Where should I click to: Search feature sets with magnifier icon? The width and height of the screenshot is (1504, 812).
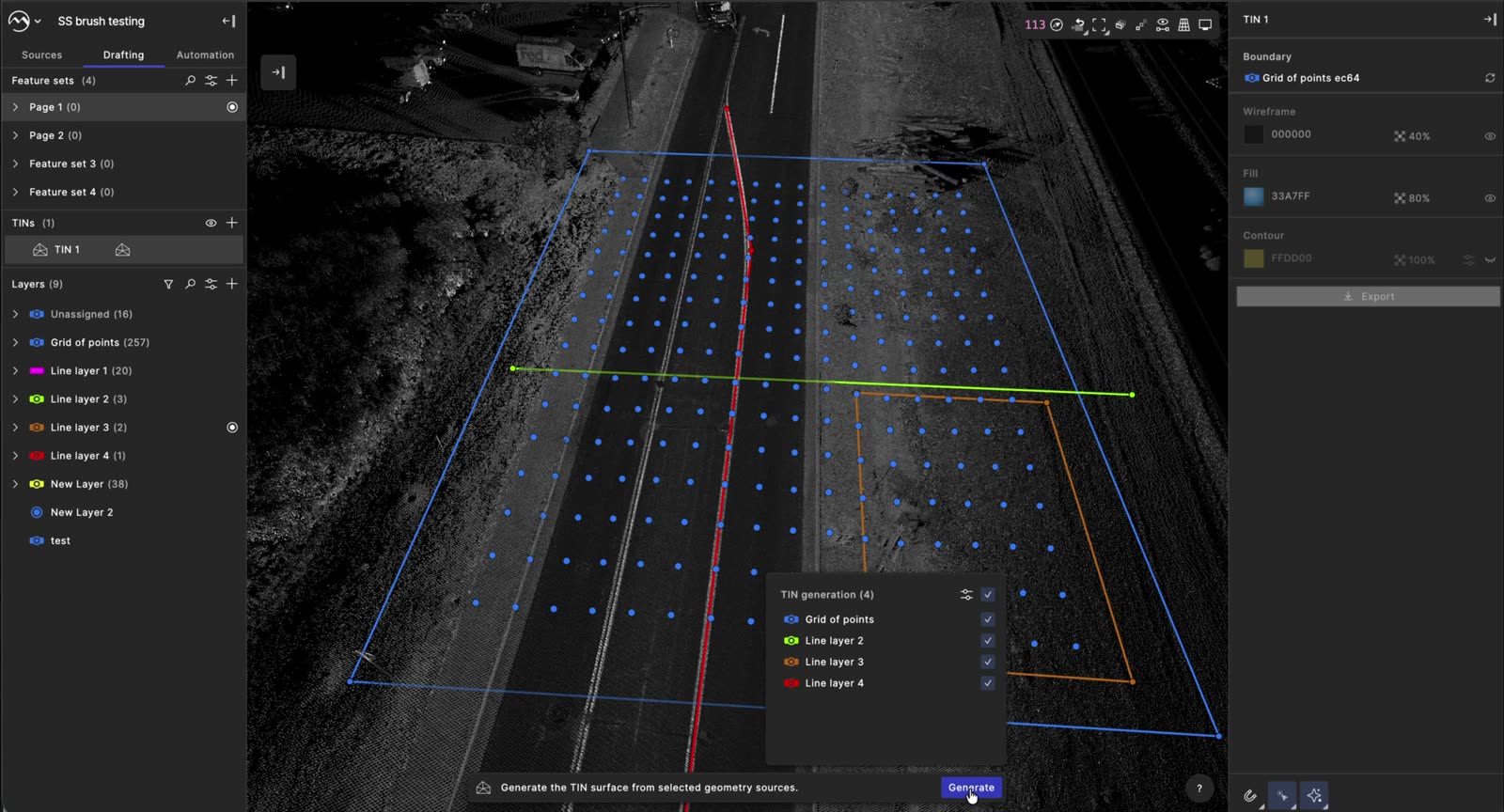tap(190, 81)
